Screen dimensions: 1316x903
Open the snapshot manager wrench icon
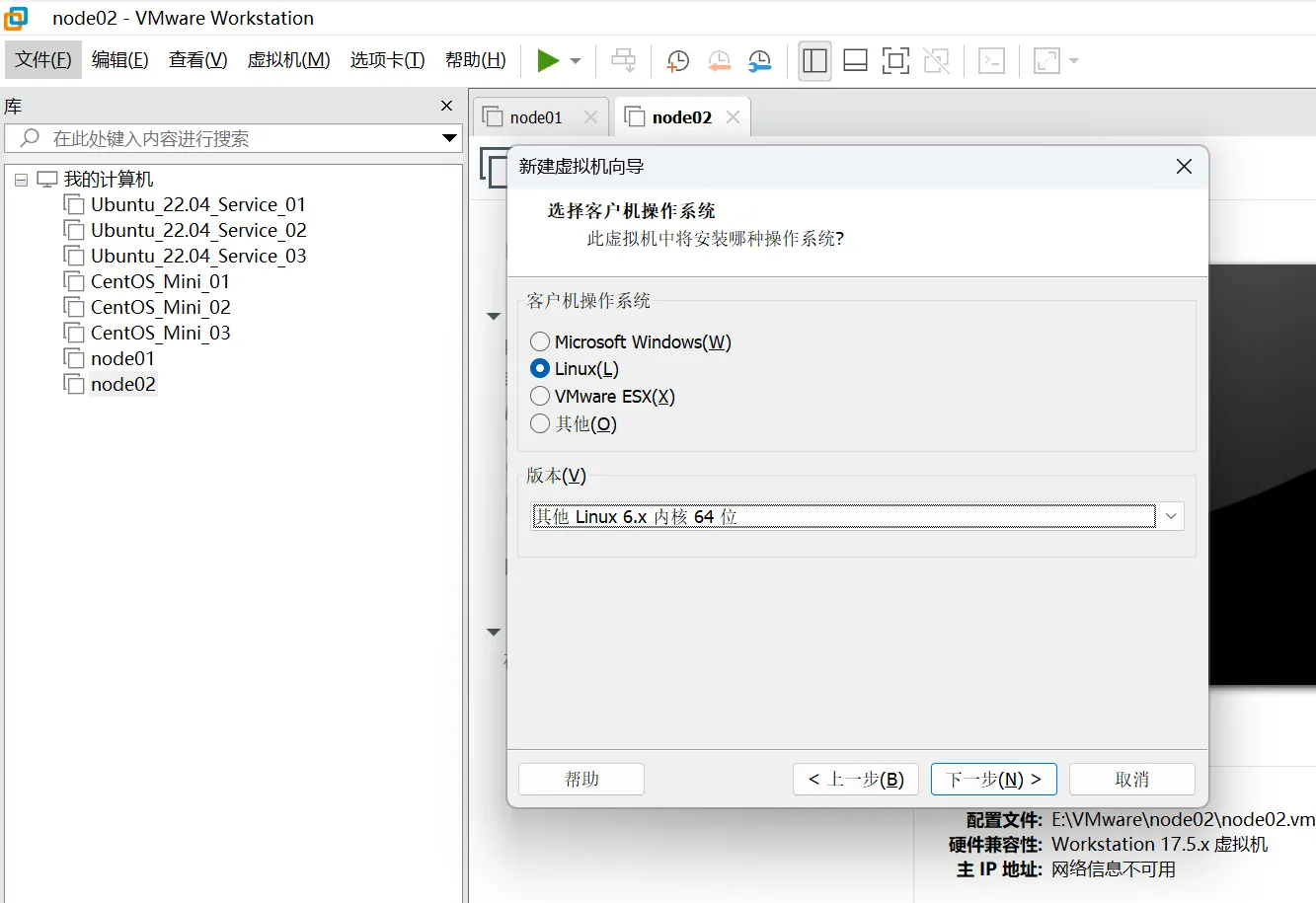point(759,61)
